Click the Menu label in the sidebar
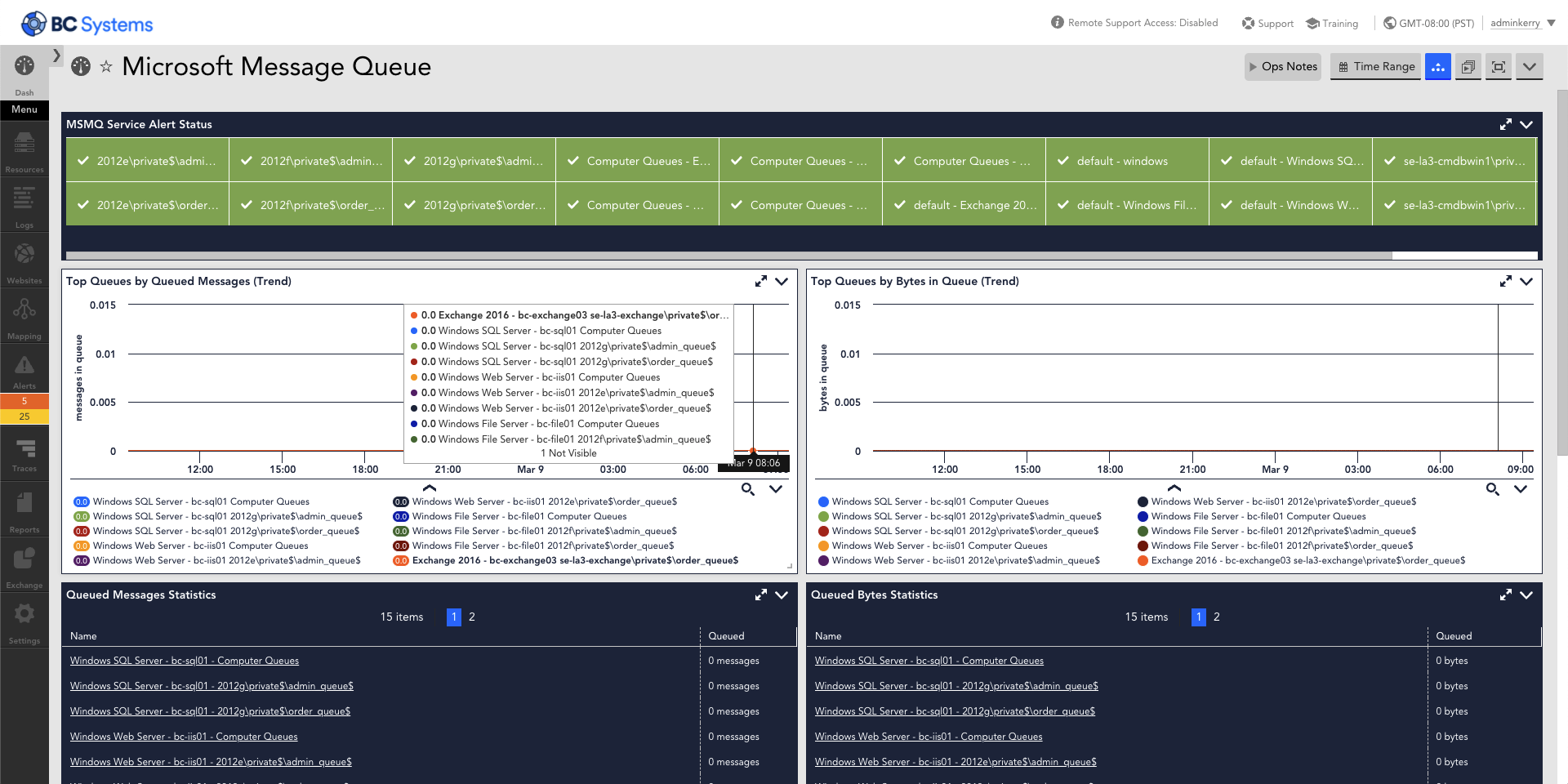This screenshot has width=1568, height=784. [x=24, y=109]
